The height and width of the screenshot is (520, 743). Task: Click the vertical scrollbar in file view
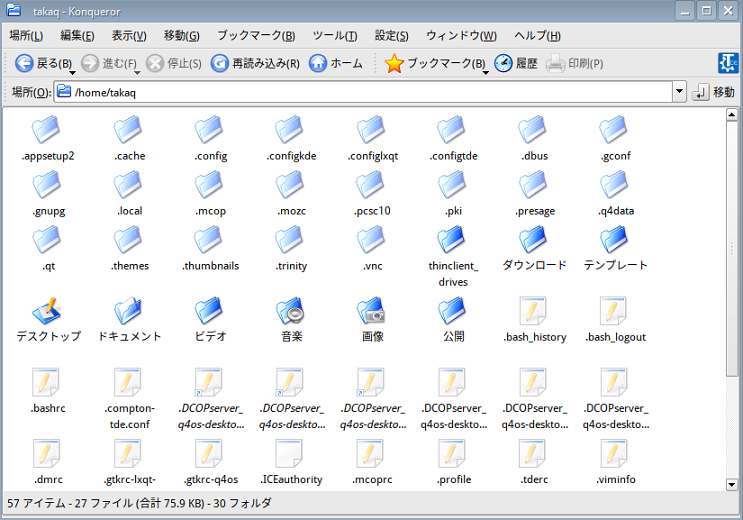[733, 300]
